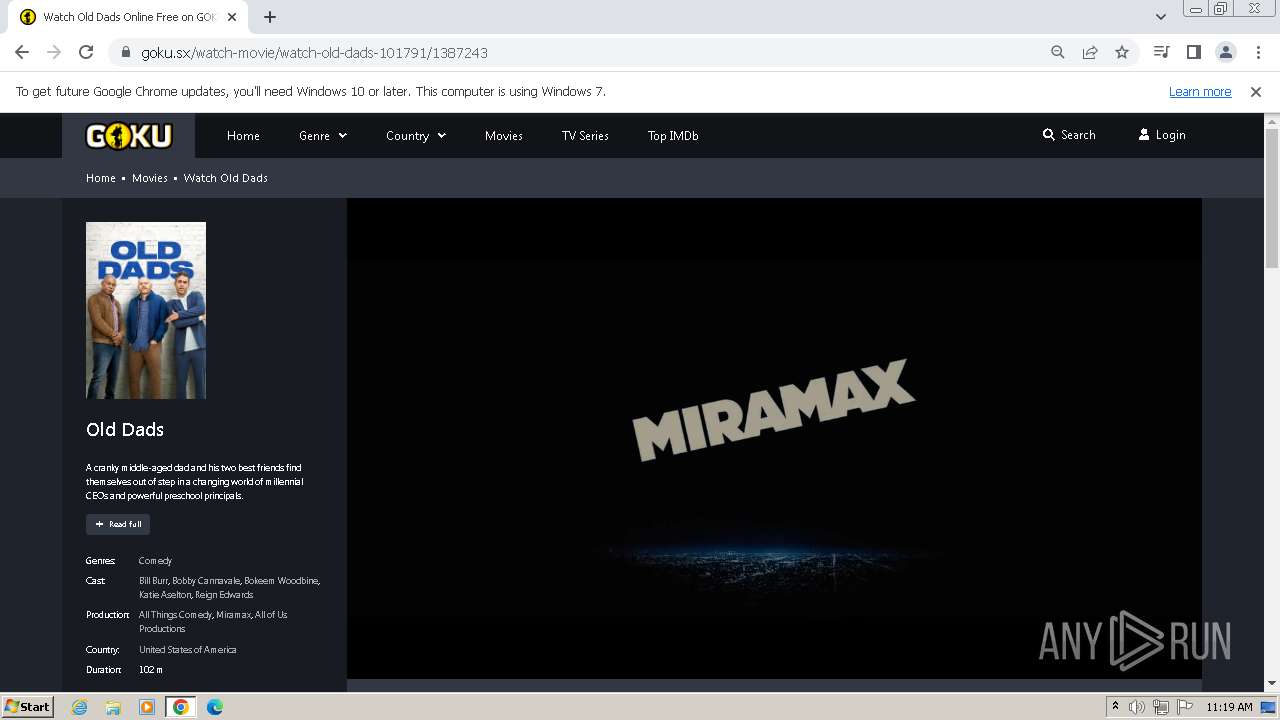Viewport: 1280px width, 720px height.
Task: Open cast member Reign Edwards' link
Action: click(224, 595)
